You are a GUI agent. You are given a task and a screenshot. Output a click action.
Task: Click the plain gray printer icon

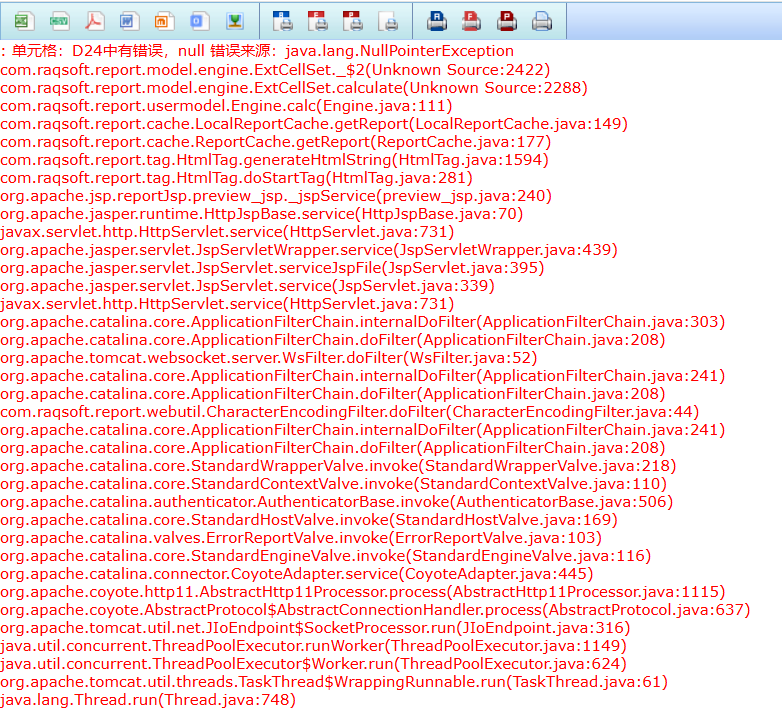[542, 21]
